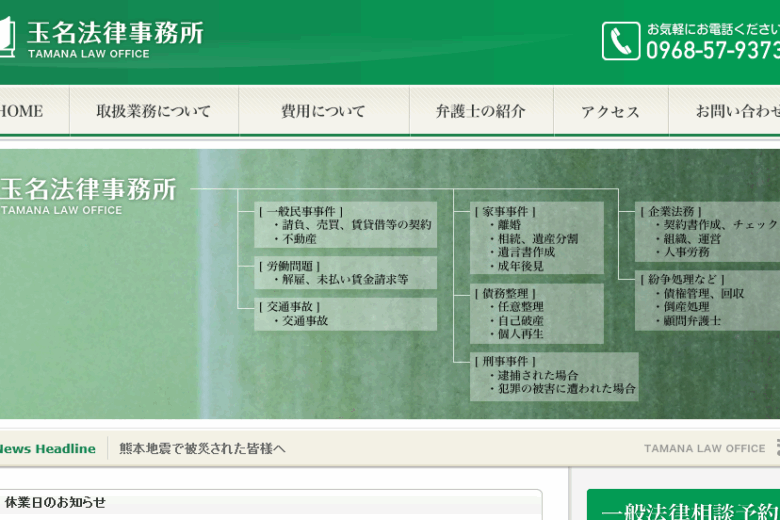The height and width of the screenshot is (520, 780).
Task: Click the 休業日のお知らせ section heading
Action: tap(55, 503)
